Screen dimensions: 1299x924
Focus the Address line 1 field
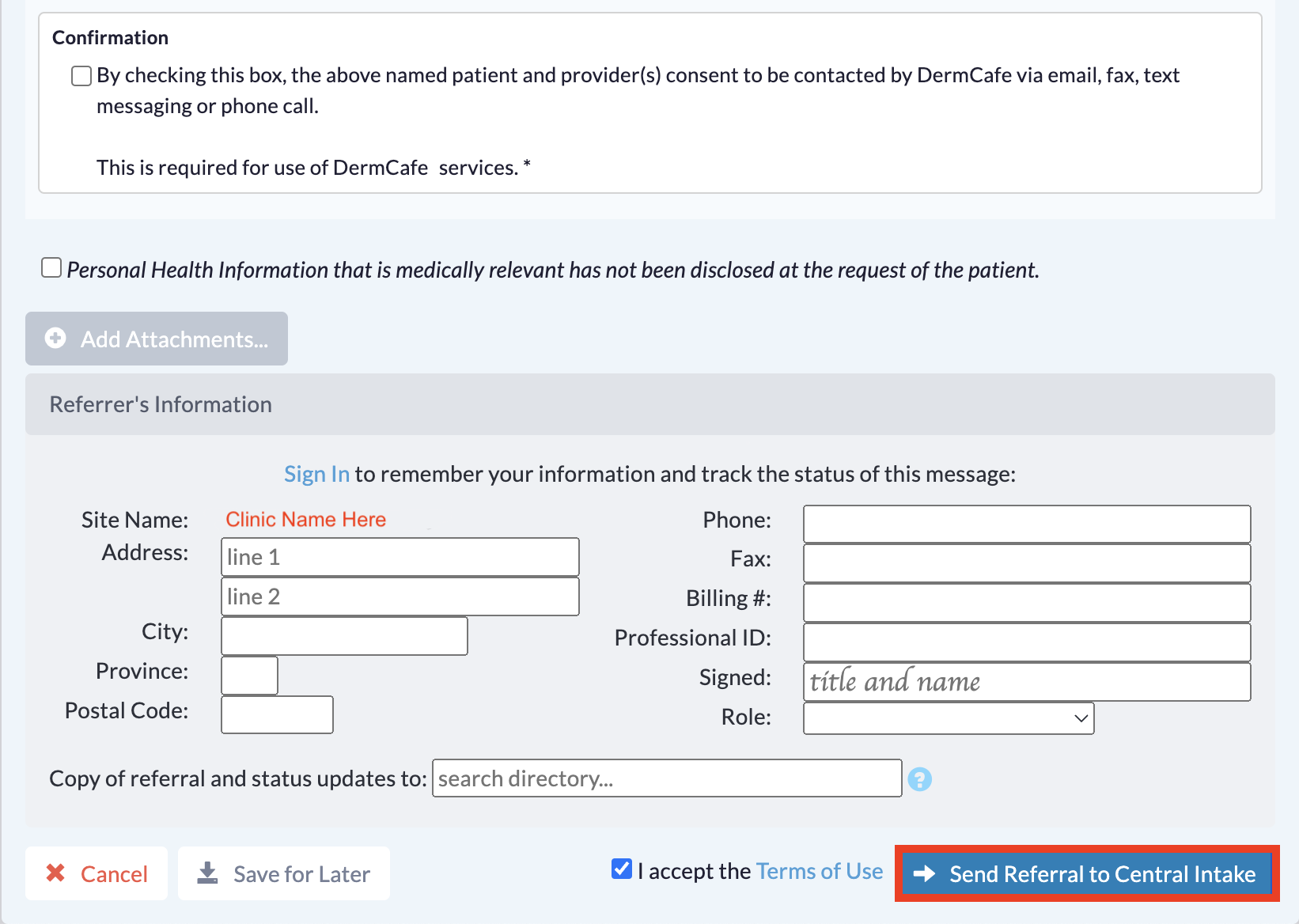400,557
